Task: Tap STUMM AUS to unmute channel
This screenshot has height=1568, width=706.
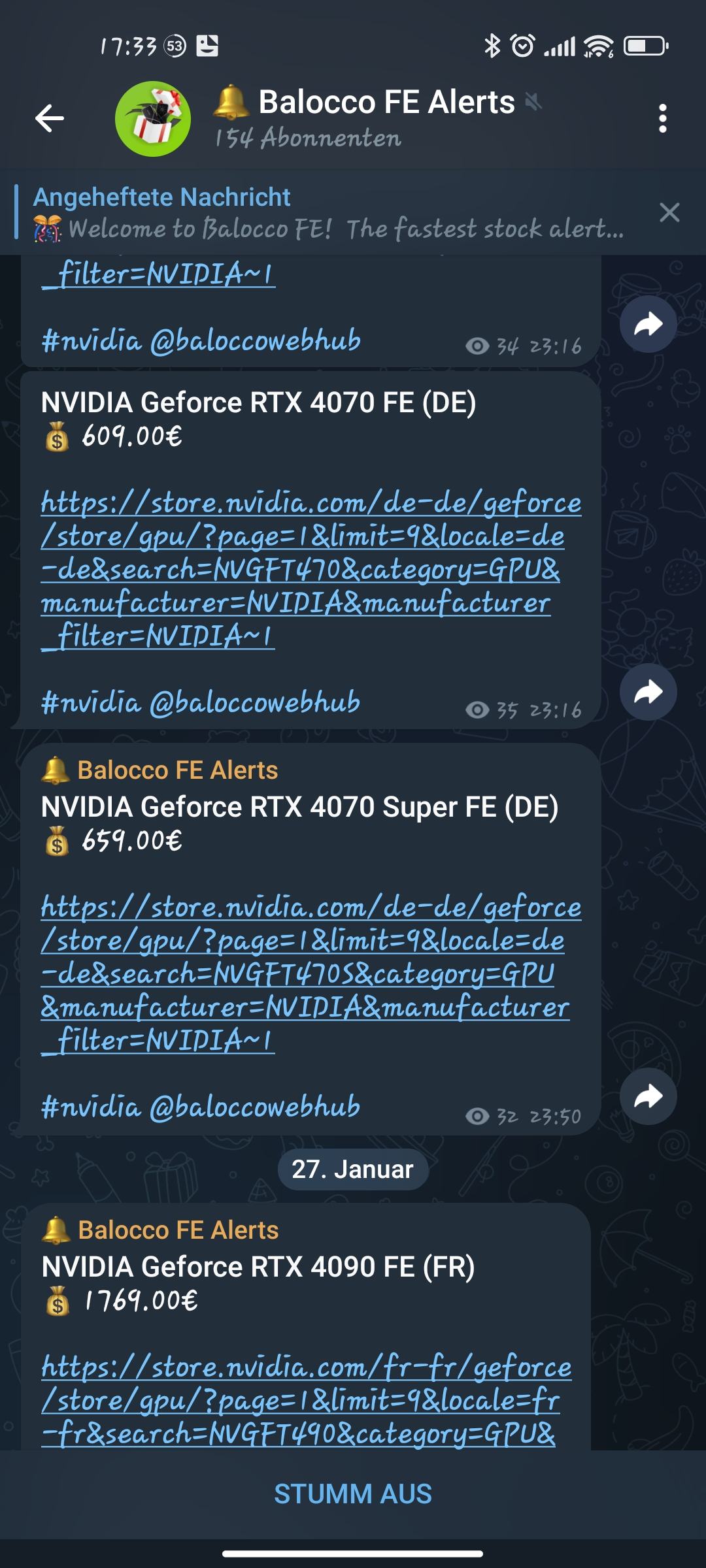Action: click(353, 1494)
